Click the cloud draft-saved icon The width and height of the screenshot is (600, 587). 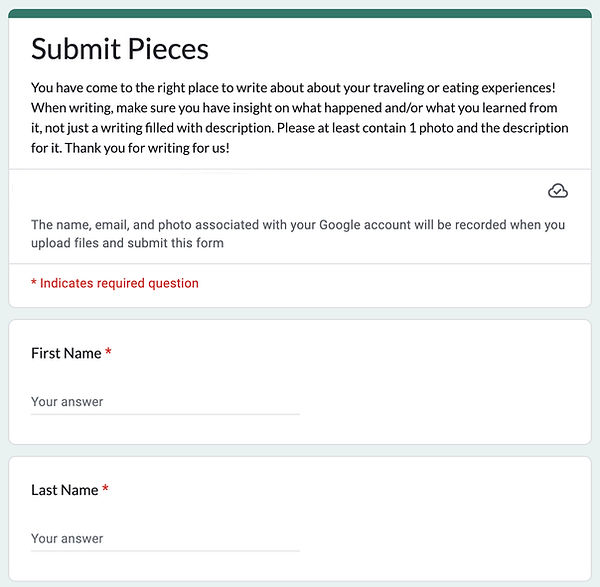(x=558, y=191)
